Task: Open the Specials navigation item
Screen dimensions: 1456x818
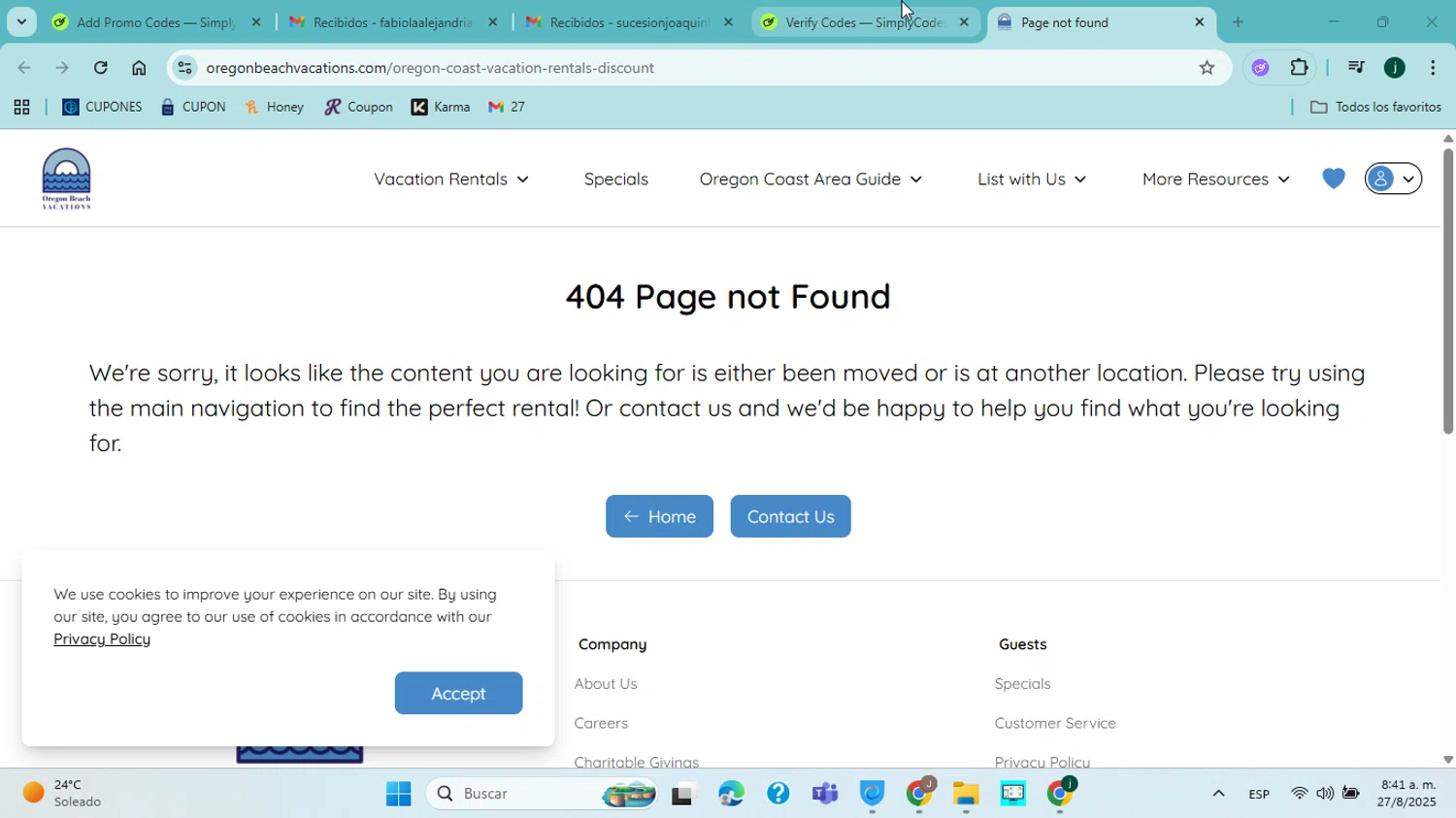Action: tap(616, 179)
